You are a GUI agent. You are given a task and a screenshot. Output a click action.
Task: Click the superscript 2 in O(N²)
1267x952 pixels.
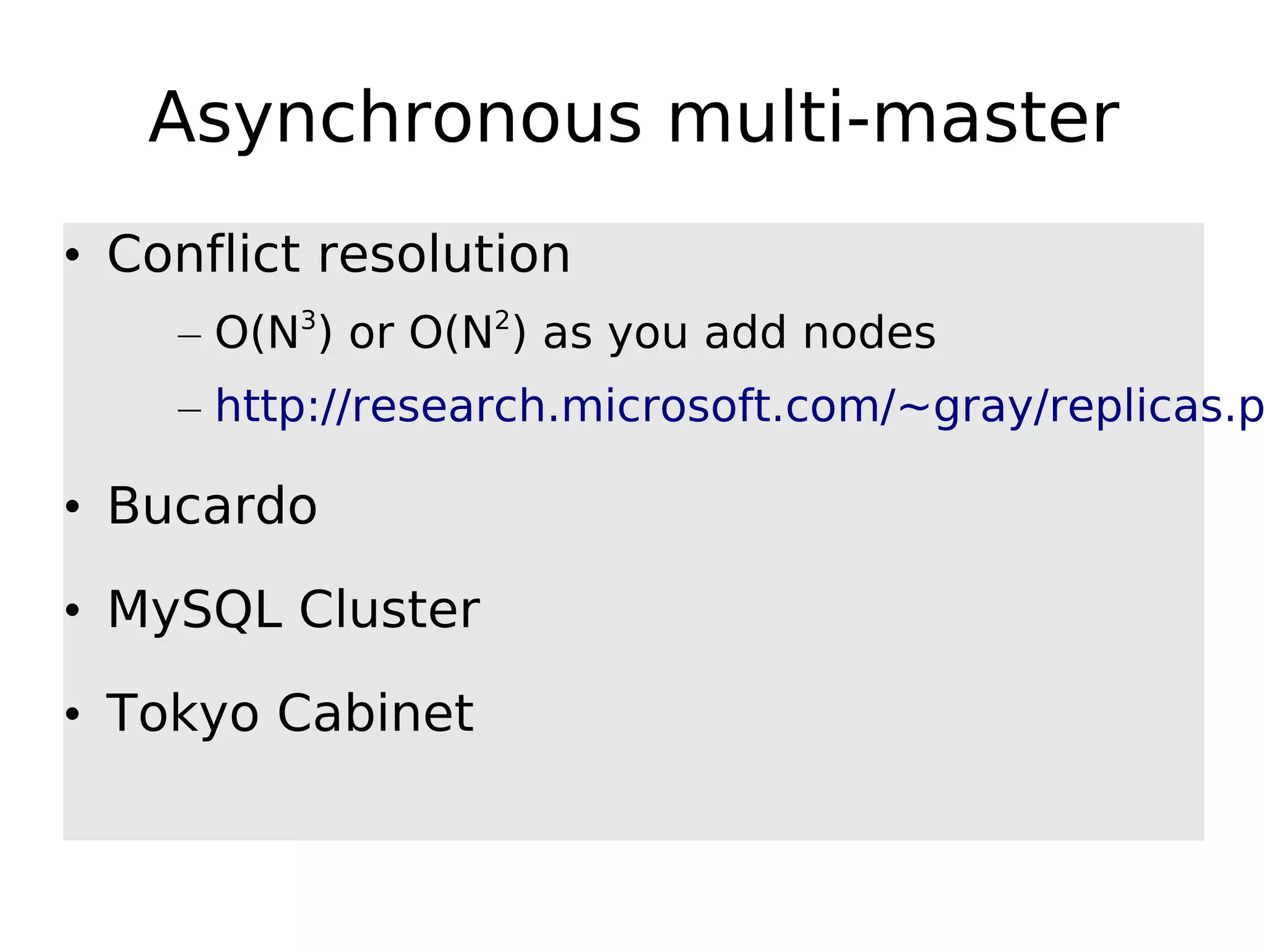[x=502, y=322]
